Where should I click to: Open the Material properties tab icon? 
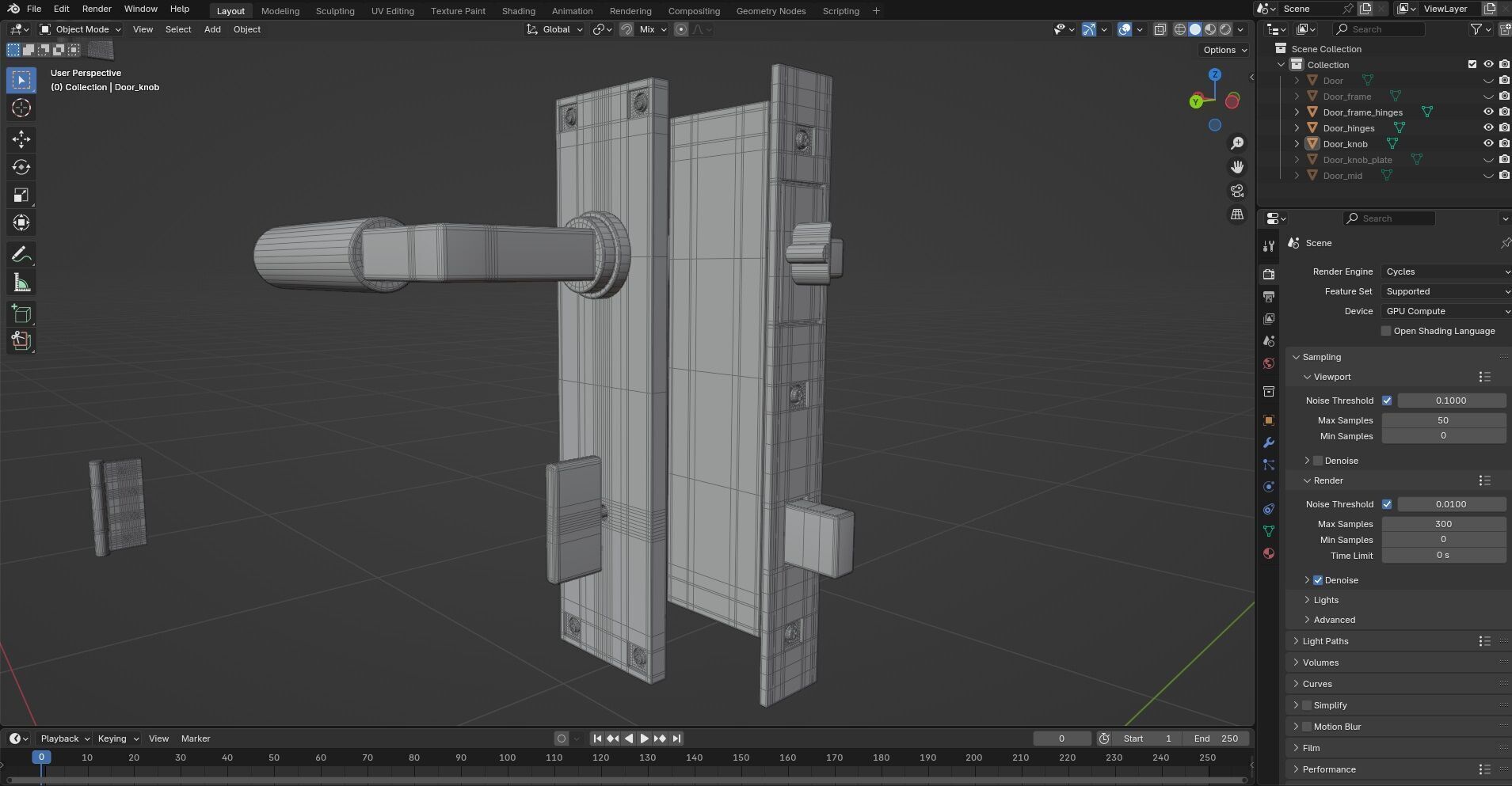1269,553
